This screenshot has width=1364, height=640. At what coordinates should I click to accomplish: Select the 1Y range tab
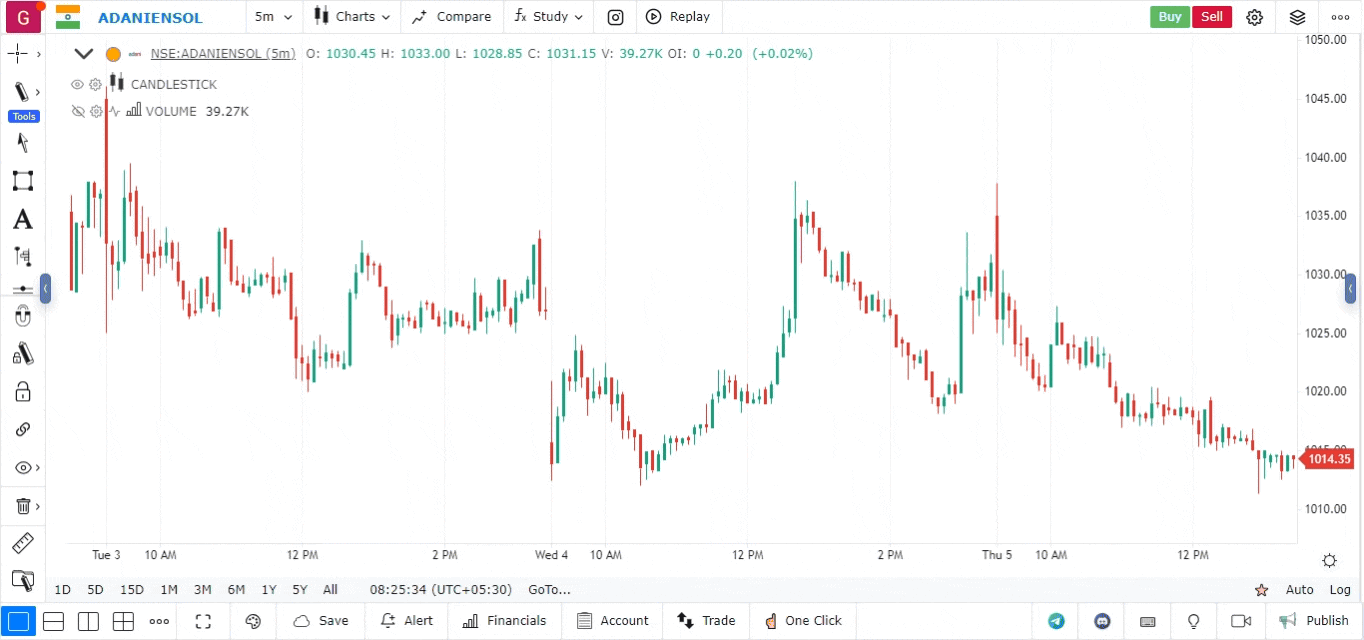tap(267, 590)
